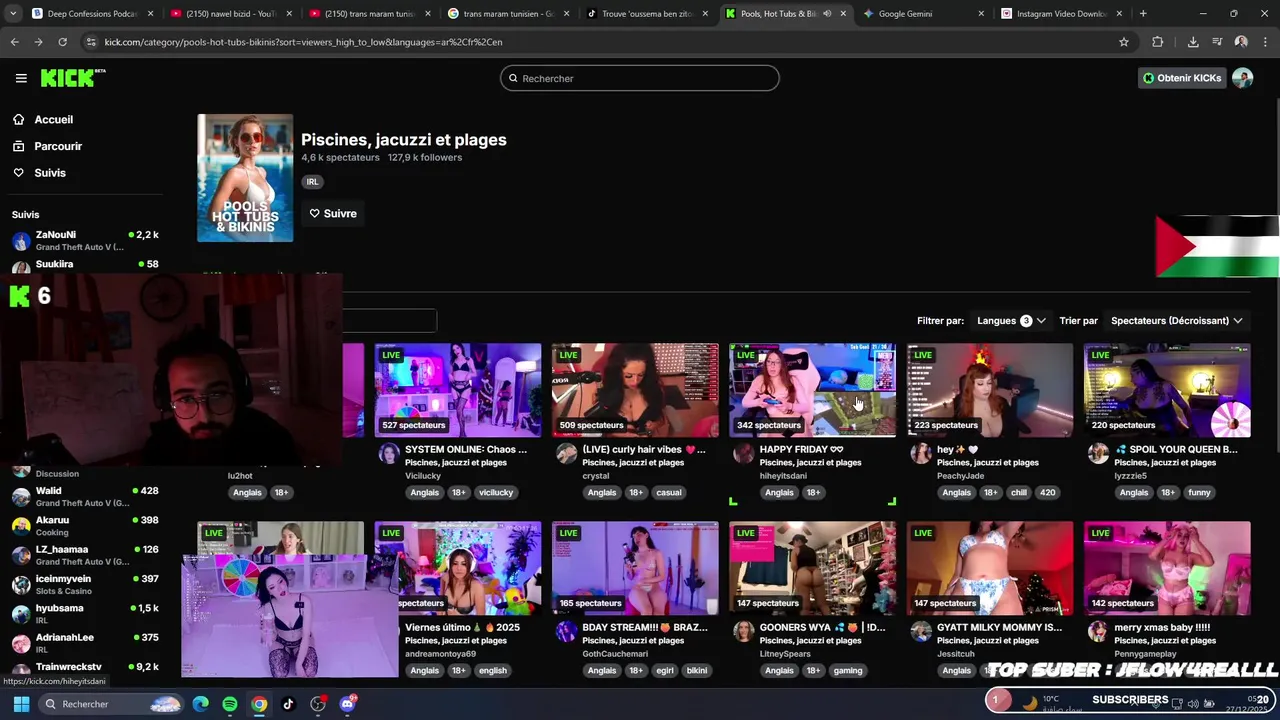Open a new browser tab with the plus button
This screenshot has width=1280, height=720.
click(1143, 14)
